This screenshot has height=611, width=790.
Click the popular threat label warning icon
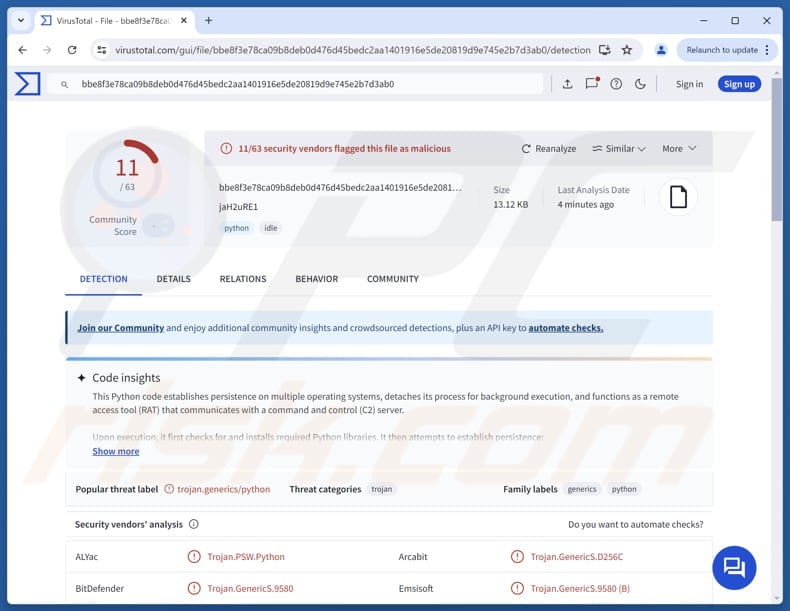click(169, 489)
